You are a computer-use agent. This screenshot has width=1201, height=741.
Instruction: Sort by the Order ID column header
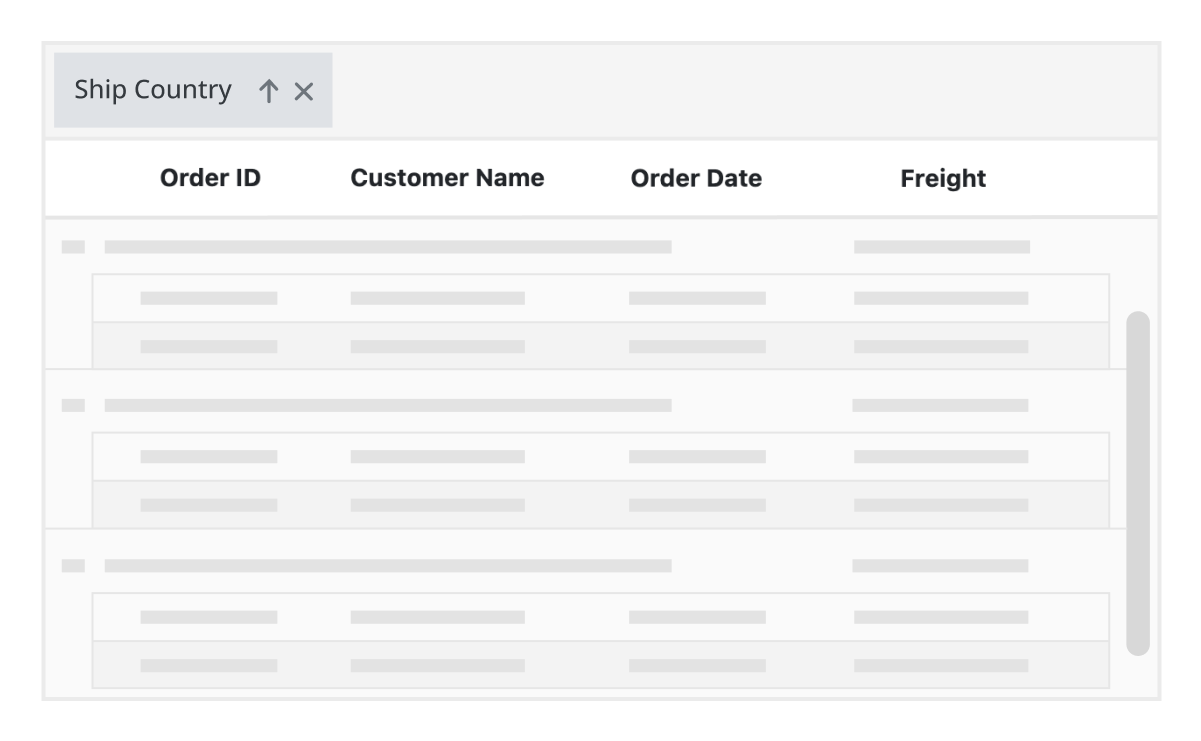tap(210, 178)
